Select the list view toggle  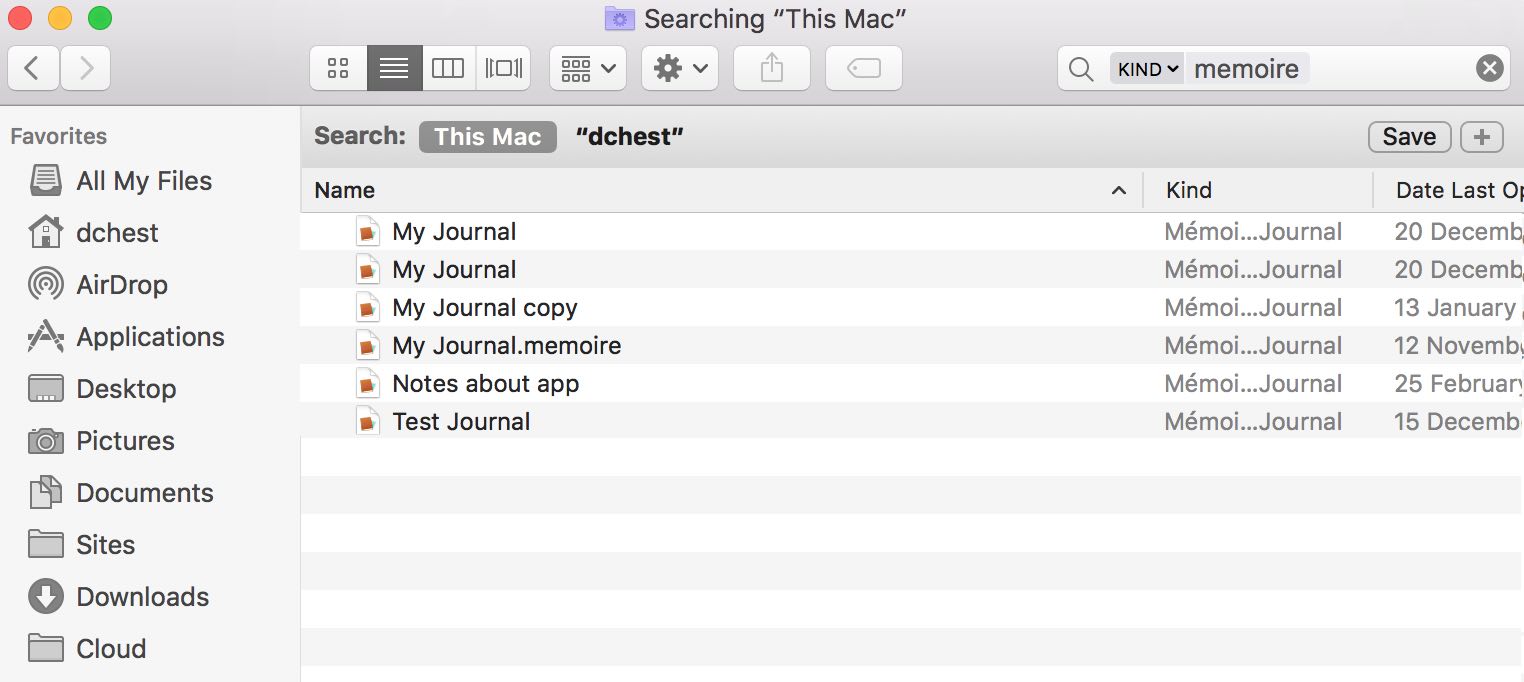click(x=394, y=68)
